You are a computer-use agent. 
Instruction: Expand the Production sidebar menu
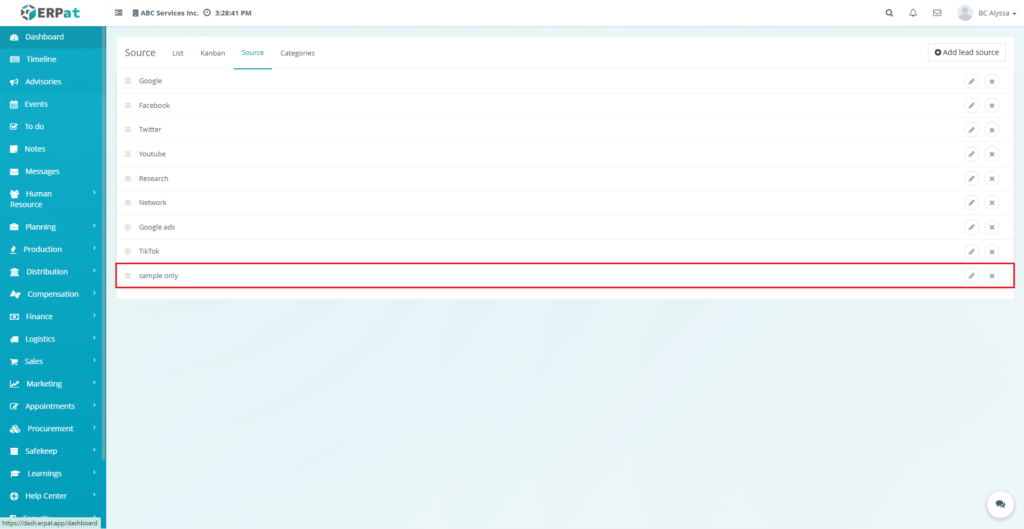pos(53,249)
